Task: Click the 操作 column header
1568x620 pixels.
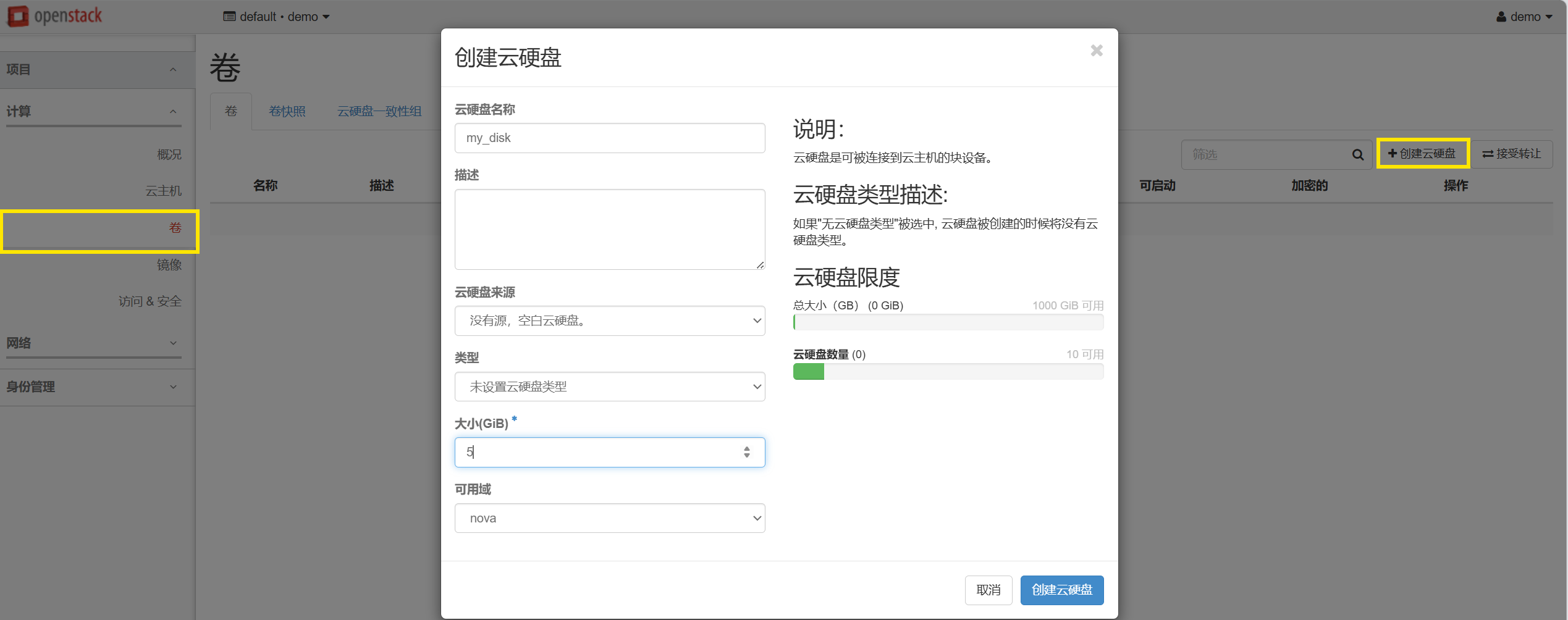Action: pos(1456,185)
